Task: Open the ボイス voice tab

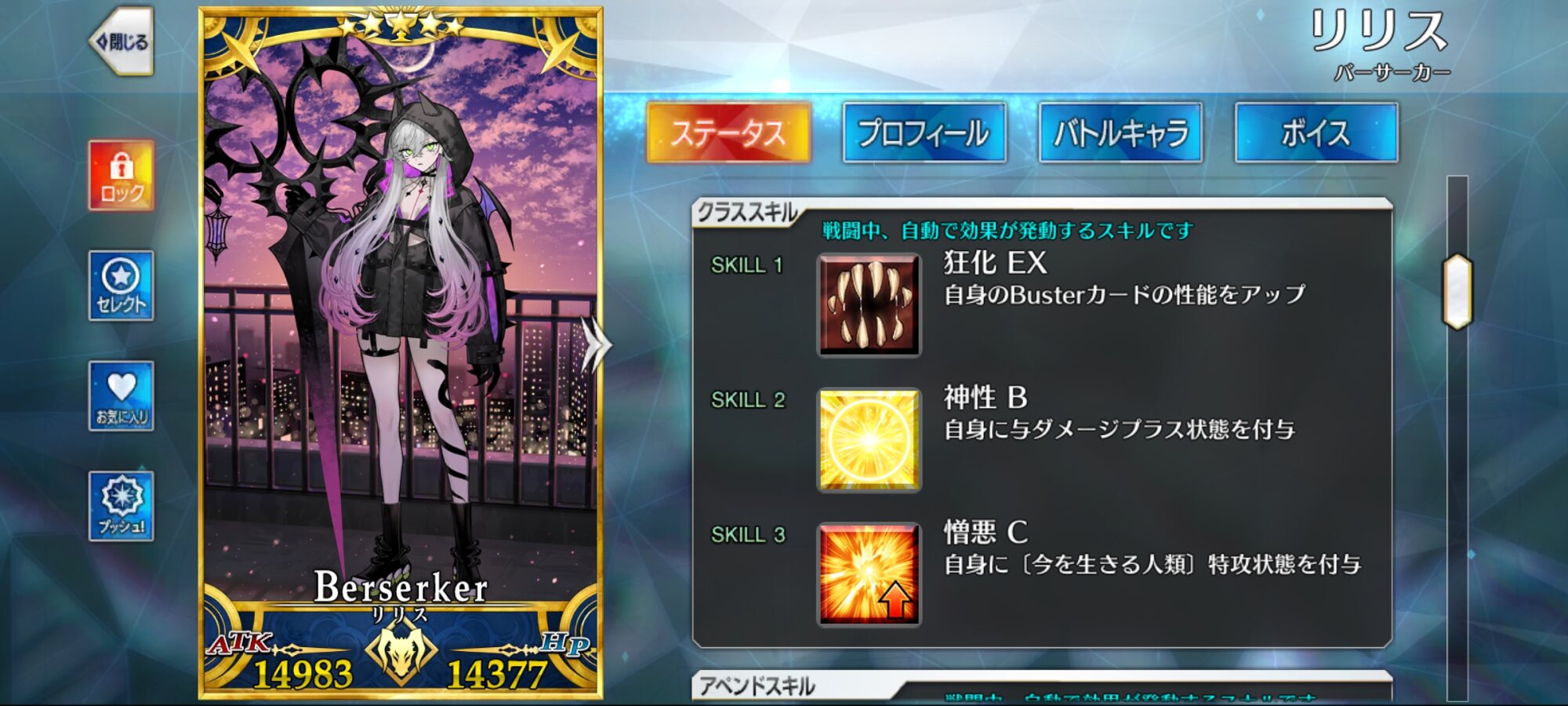Action: click(1316, 133)
